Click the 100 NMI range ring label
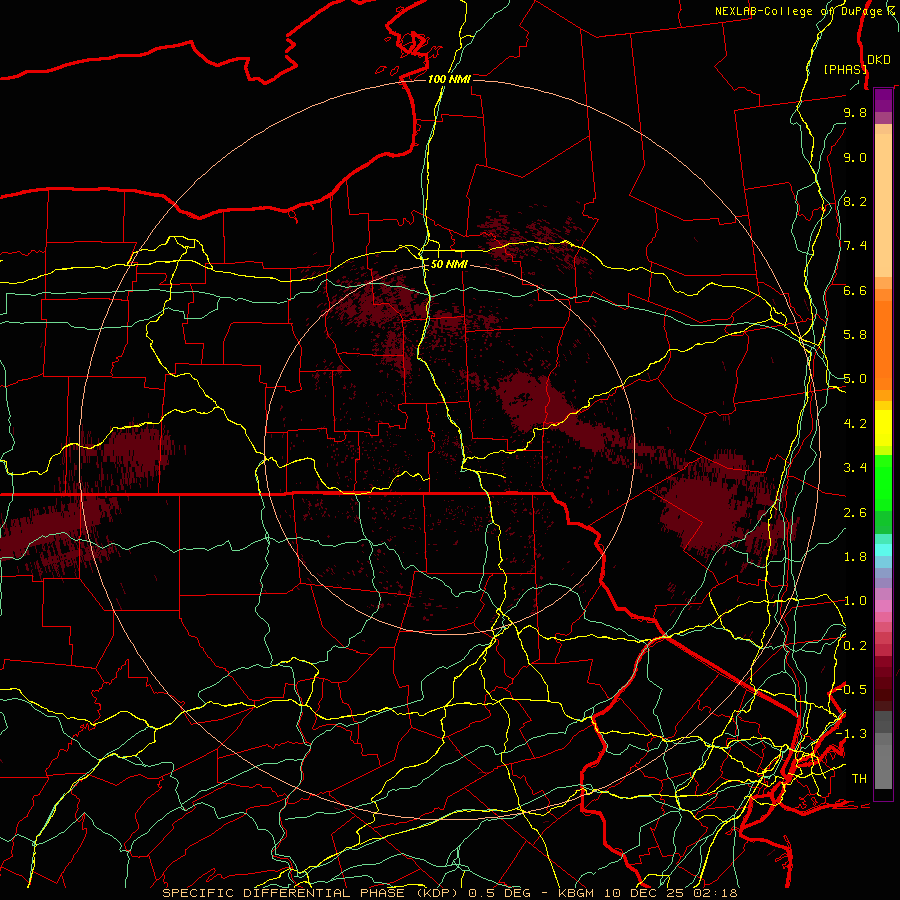The image size is (900, 900). click(449, 79)
